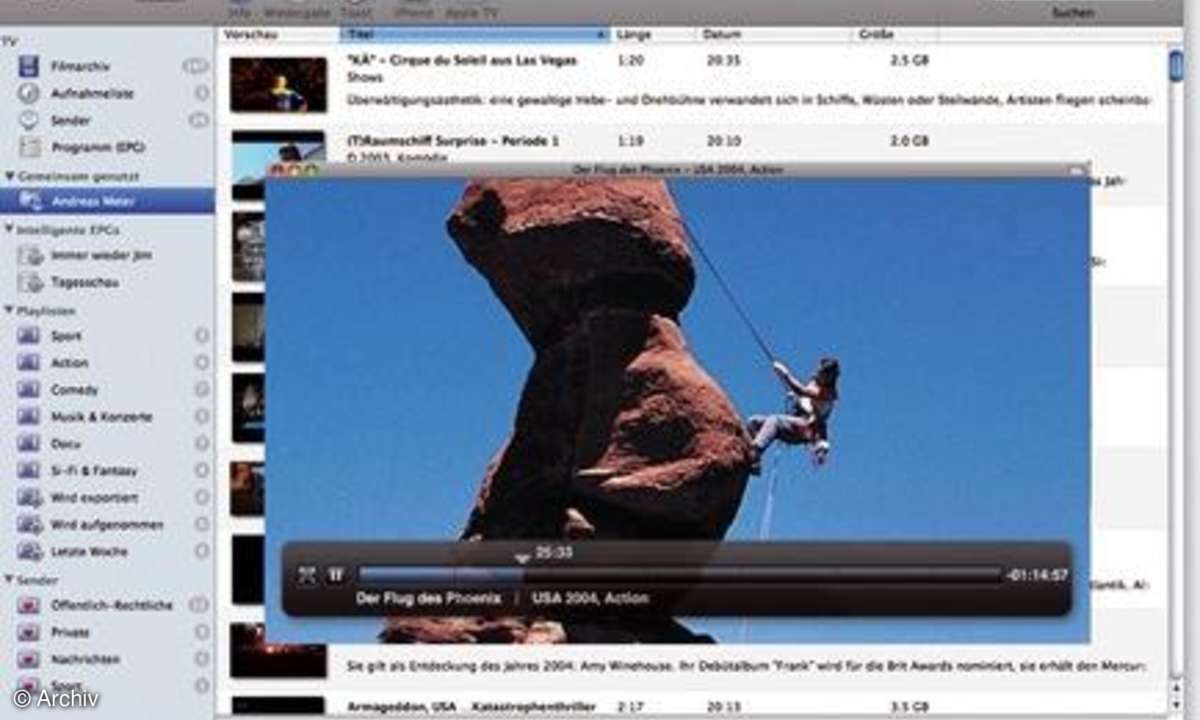Image resolution: width=1200 pixels, height=720 pixels.
Task: Collapse the Sender section at sidebar bottom
Action: [x=9, y=580]
